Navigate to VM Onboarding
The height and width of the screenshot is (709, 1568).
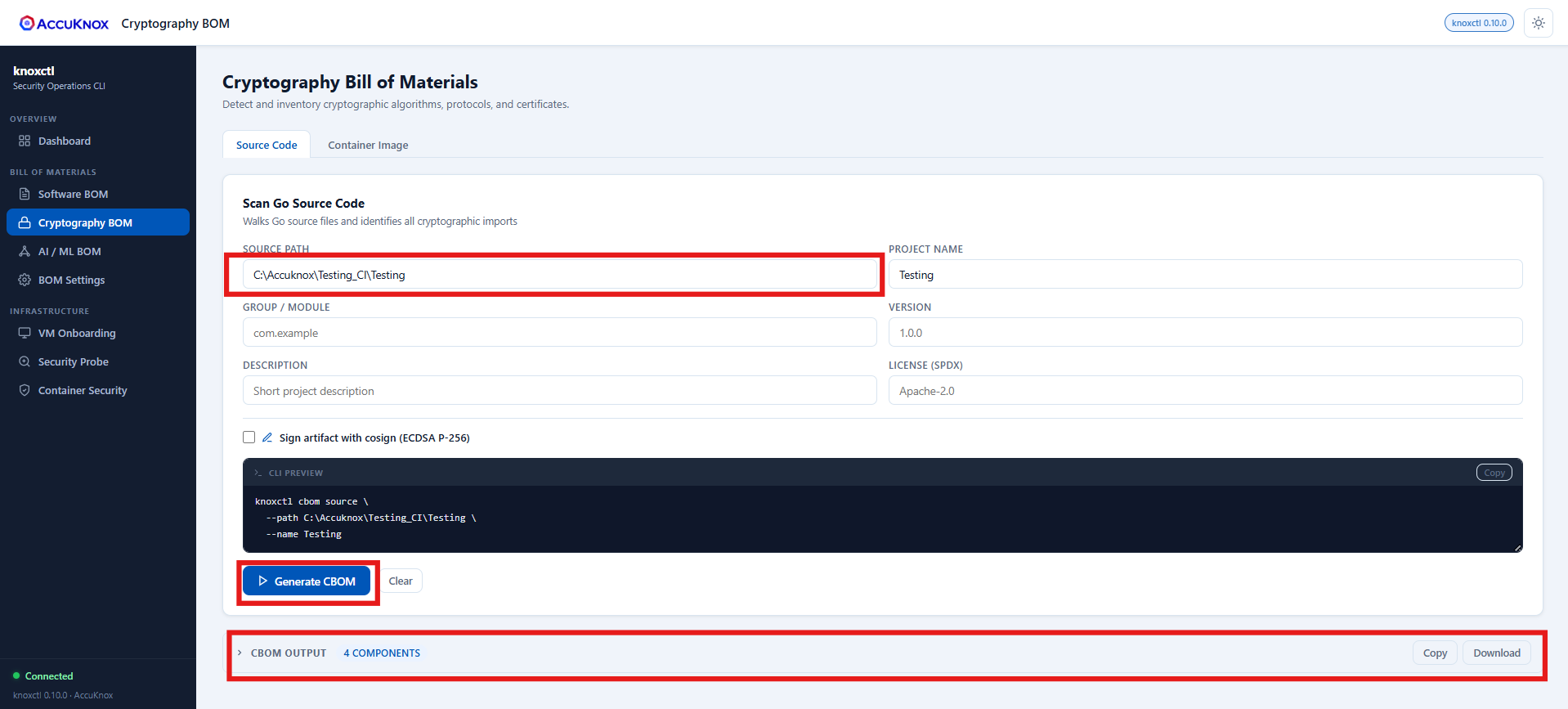tap(98, 333)
